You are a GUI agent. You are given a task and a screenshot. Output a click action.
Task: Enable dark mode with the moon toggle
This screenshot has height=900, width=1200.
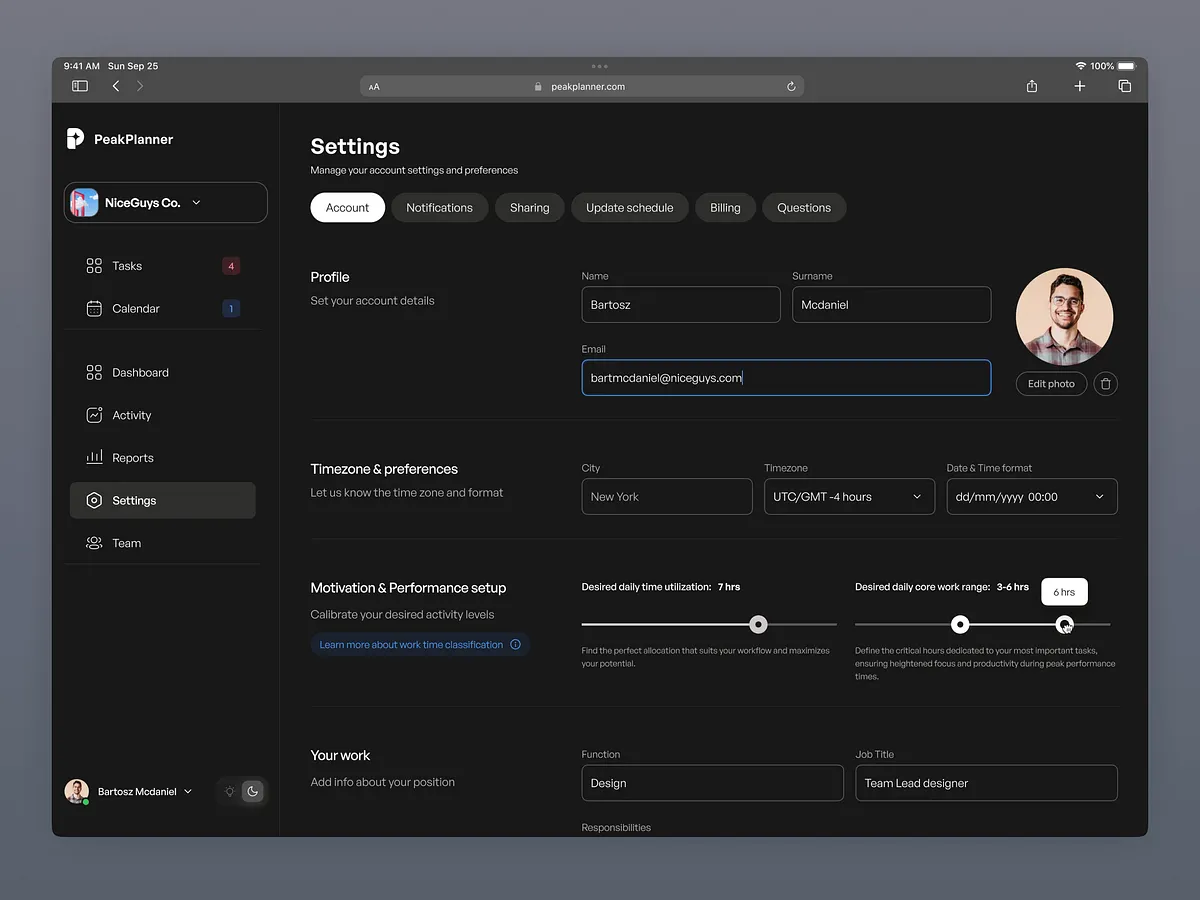point(252,791)
